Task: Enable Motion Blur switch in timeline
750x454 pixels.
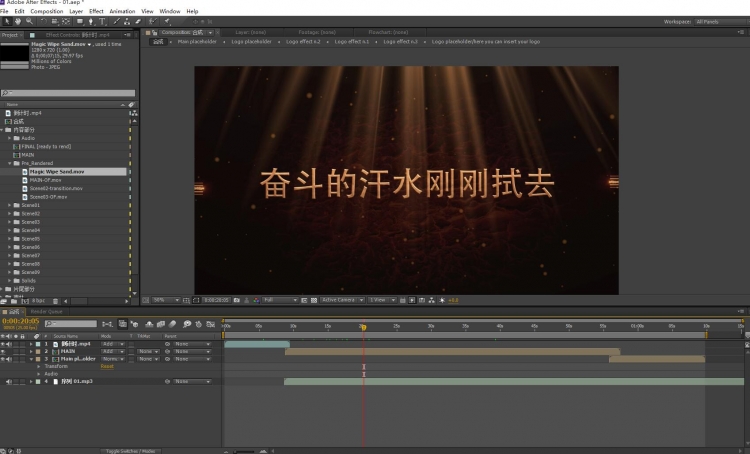Action: 173,324
